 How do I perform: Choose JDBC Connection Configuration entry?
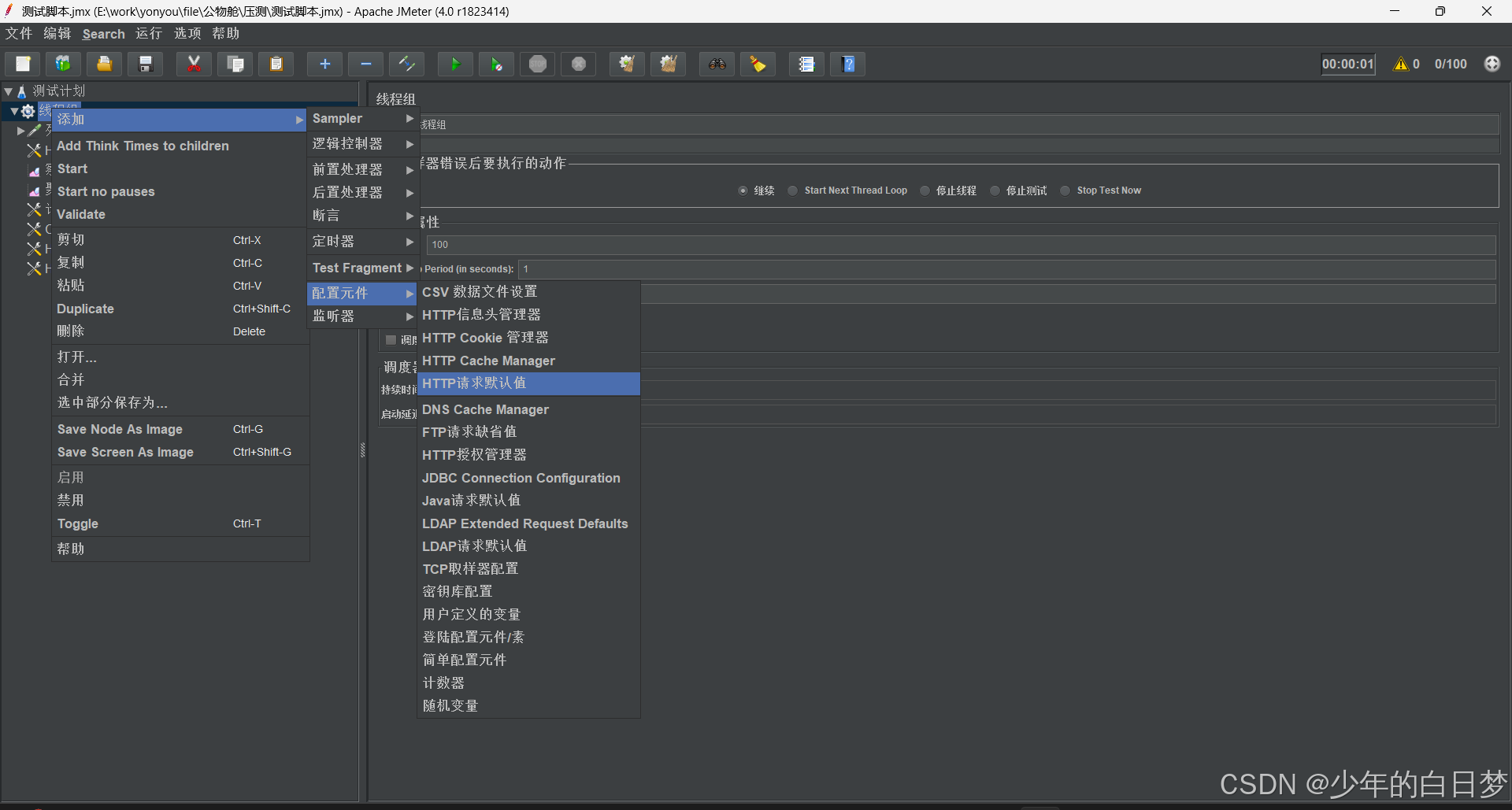point(528,478)
